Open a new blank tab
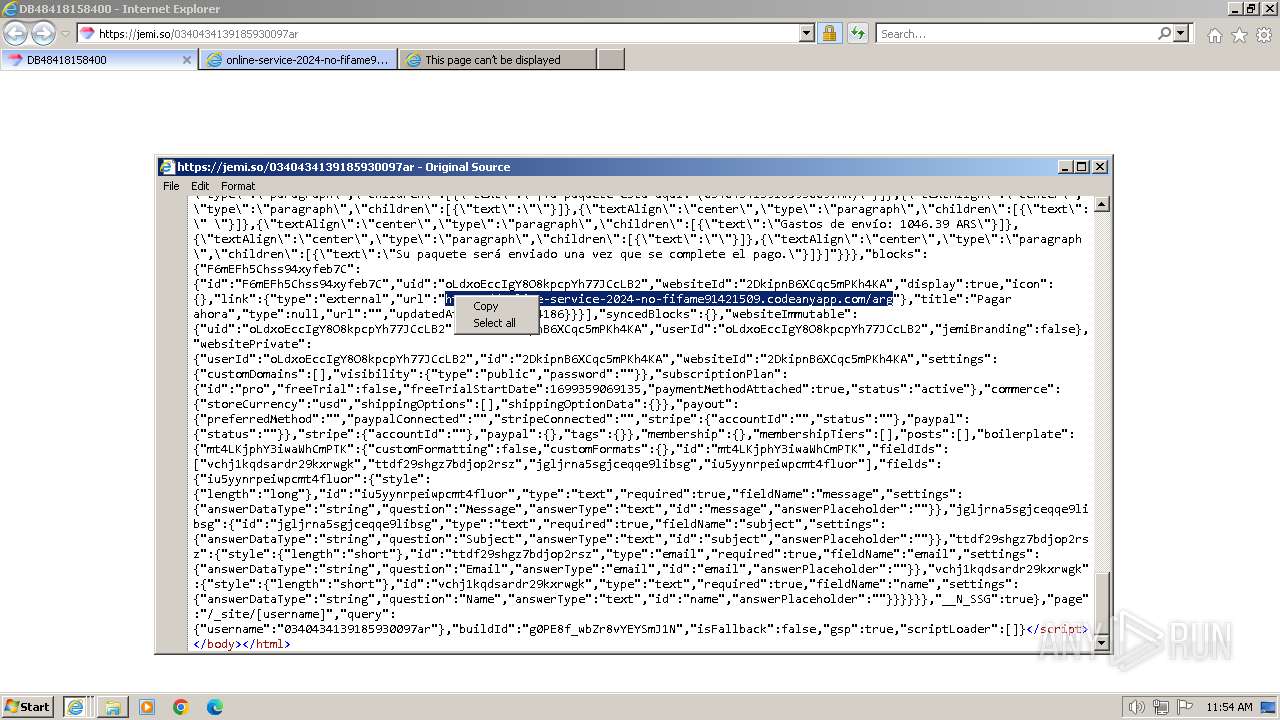 (x=610, y=59)
